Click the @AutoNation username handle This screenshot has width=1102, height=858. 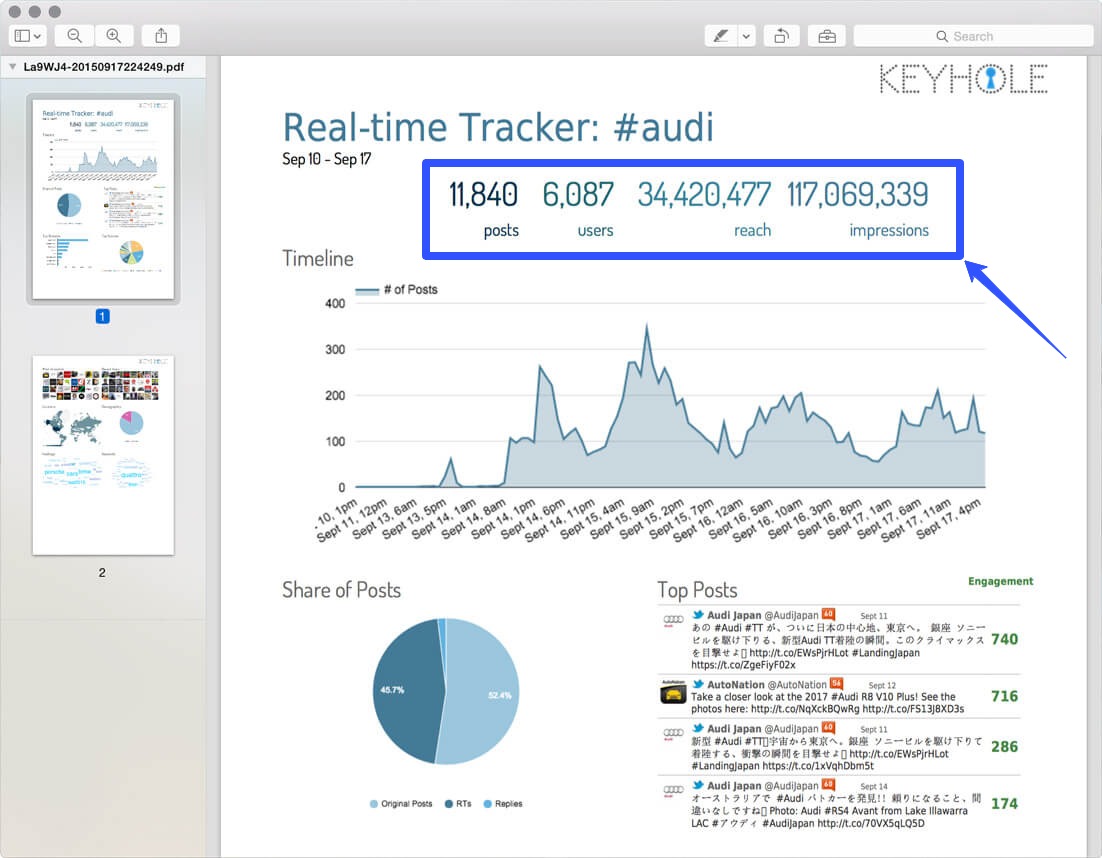795,685
